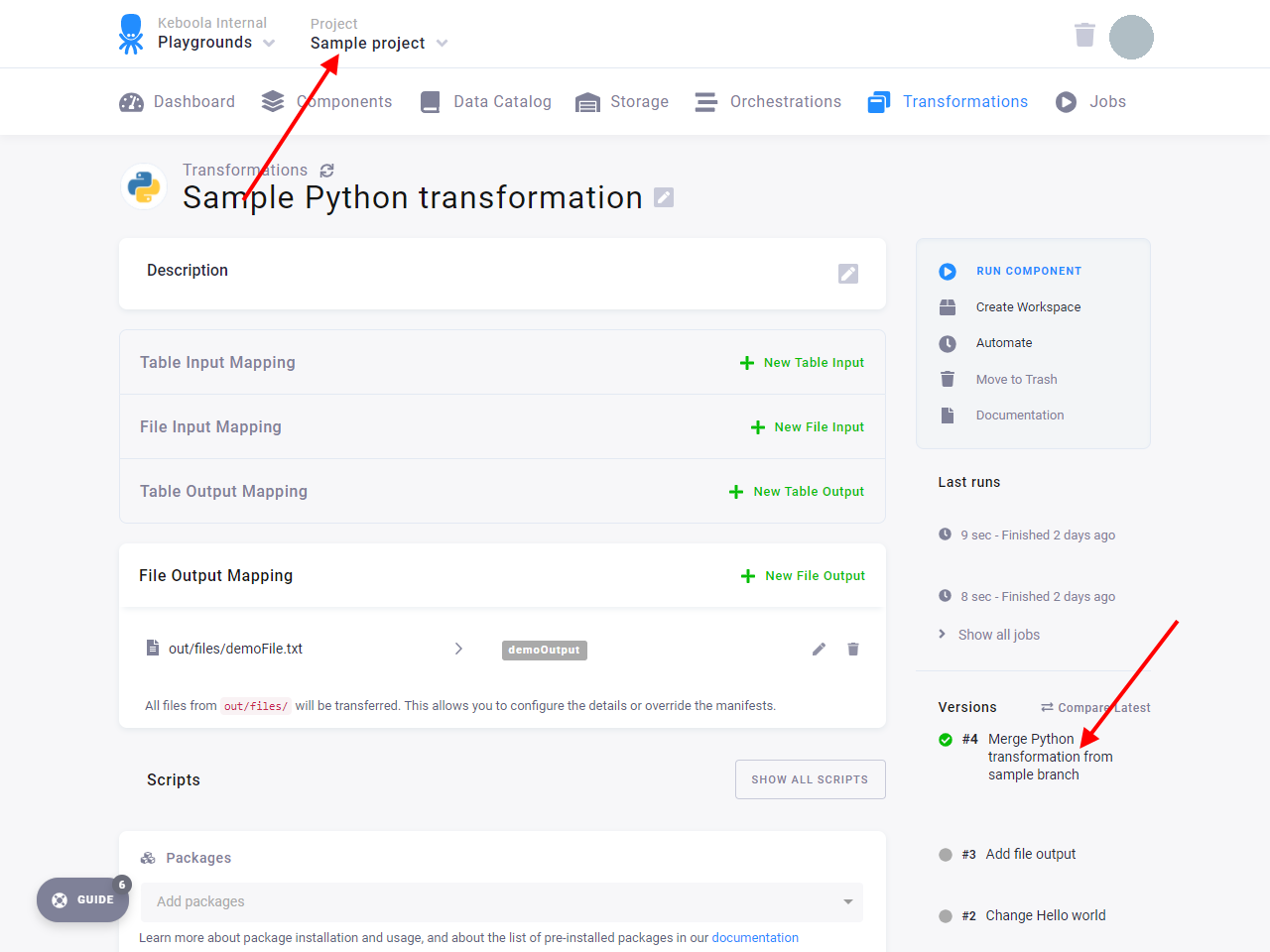Delete demoFile.txt output with trash icon
The image size is (1270, 952).
(x=853, y=649)
